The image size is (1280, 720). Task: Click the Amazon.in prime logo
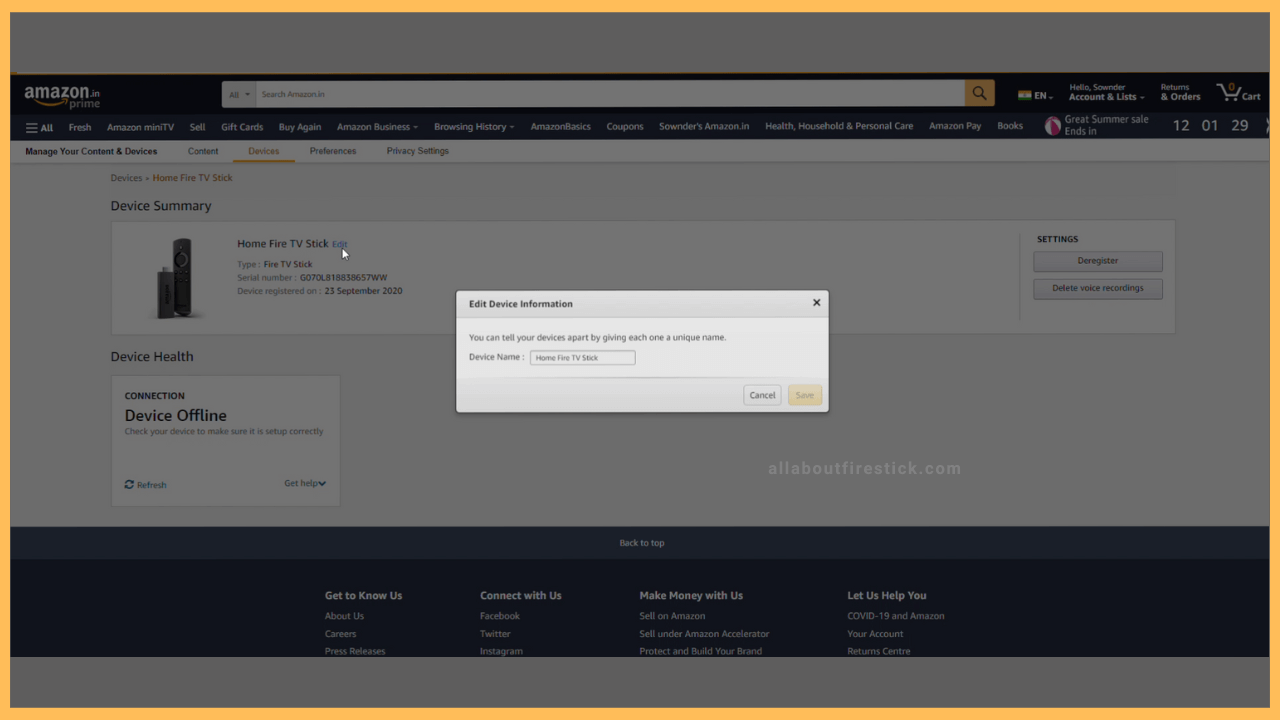pos(62,96)
